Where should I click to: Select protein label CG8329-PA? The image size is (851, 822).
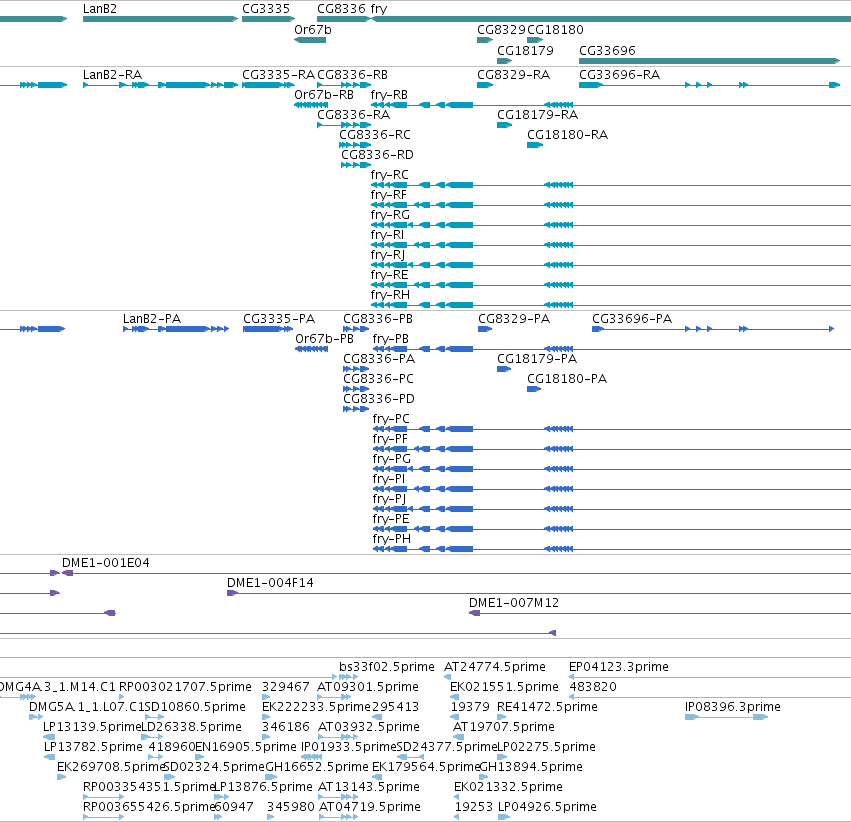tap(514, 318)
